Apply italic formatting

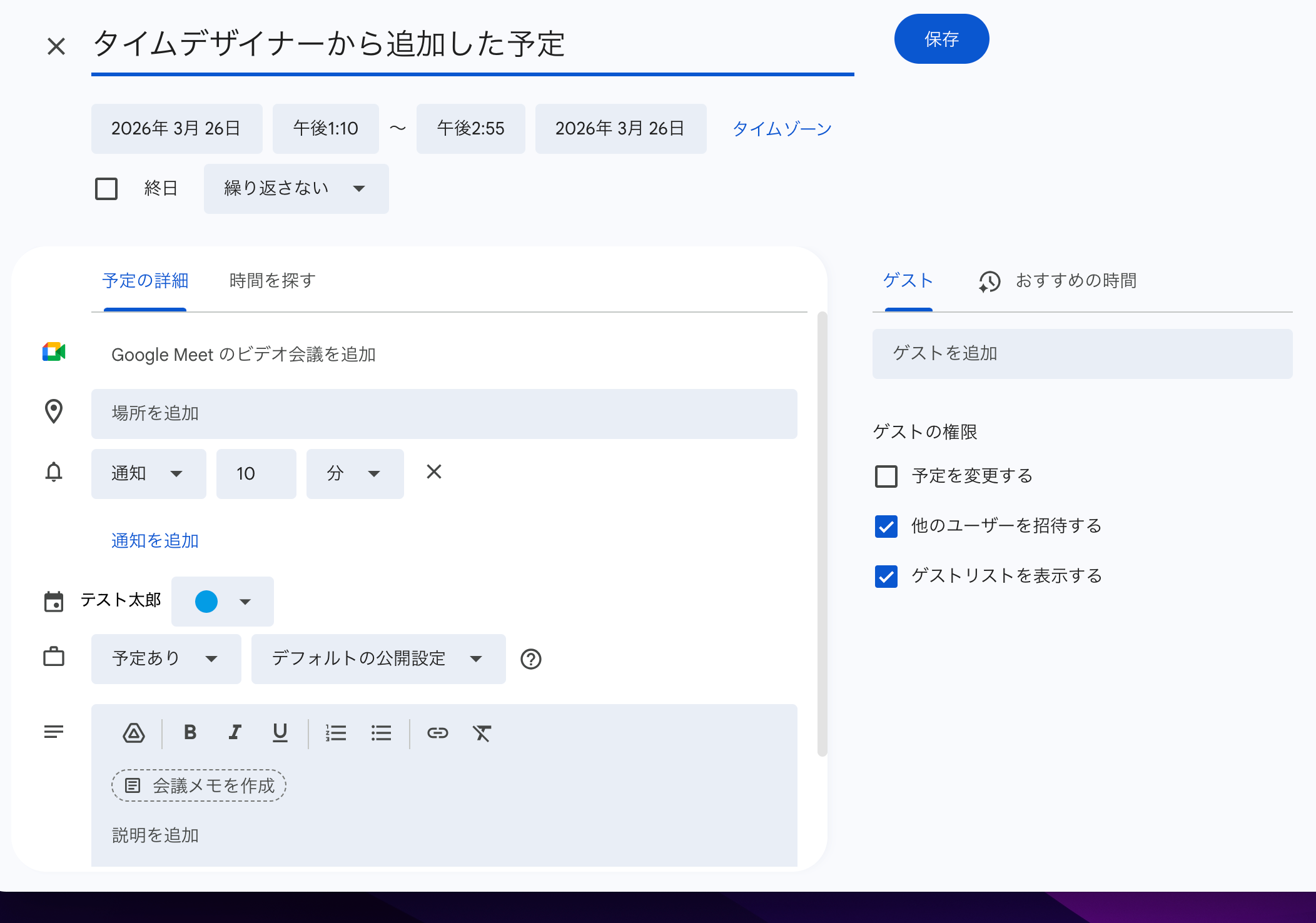(235, 732)
